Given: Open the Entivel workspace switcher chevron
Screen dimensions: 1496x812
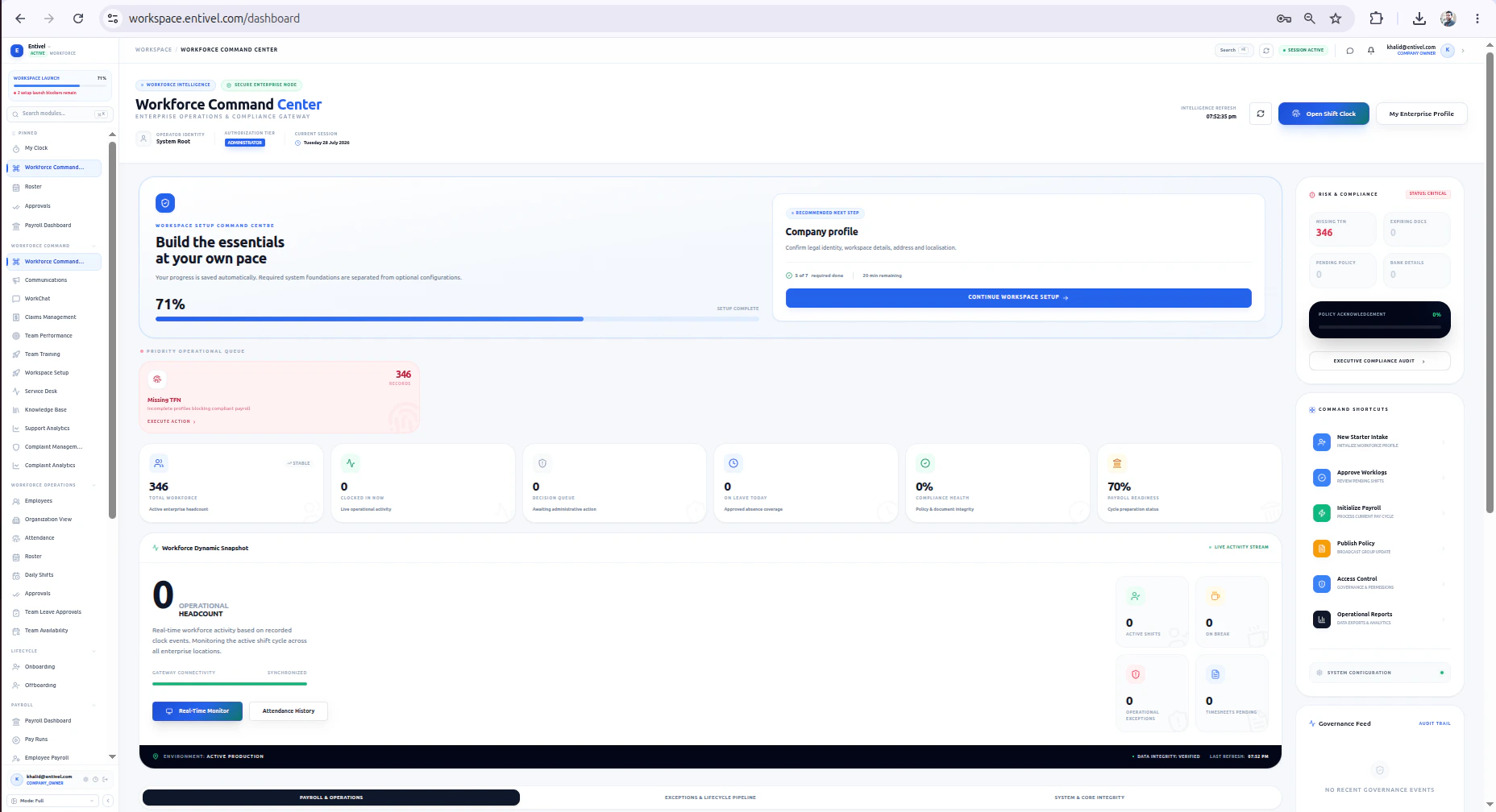Looking at the screenshot, I should tap(49, 46).
